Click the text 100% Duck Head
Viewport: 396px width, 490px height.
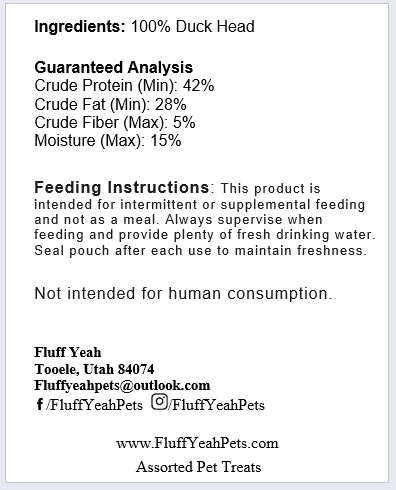(193, 27)
